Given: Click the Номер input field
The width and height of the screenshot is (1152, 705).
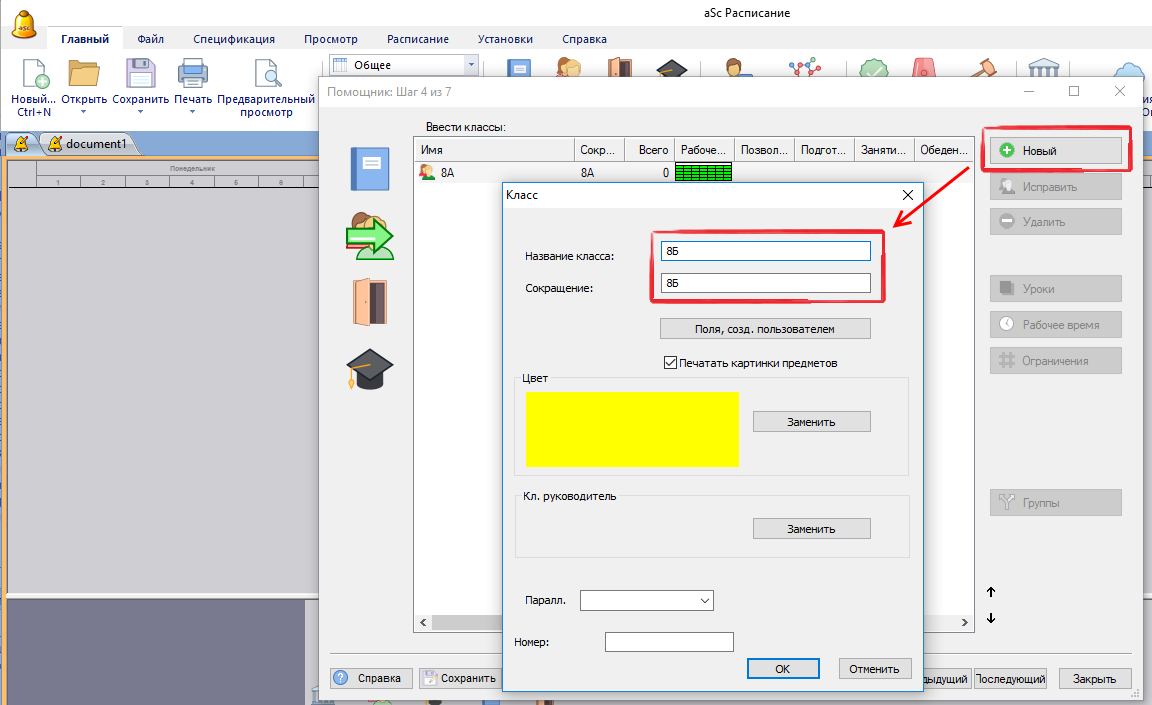Looking at the screenshot, I should click(668, 642).
